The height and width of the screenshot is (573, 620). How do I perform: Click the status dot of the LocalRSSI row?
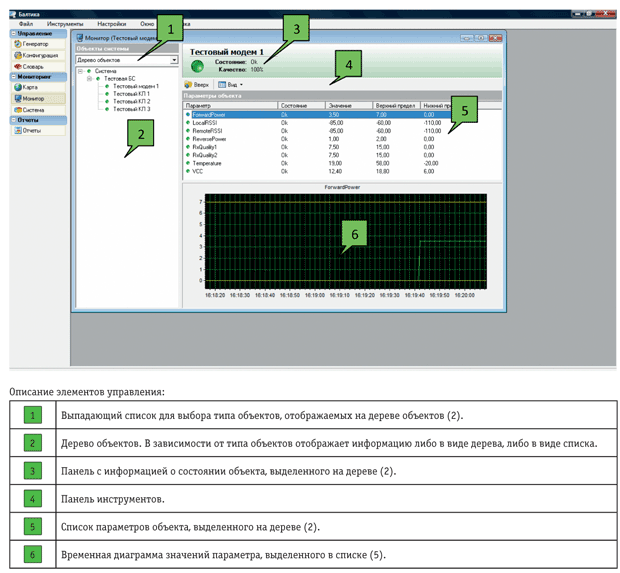pyautogui.click(x=188, y=123)
